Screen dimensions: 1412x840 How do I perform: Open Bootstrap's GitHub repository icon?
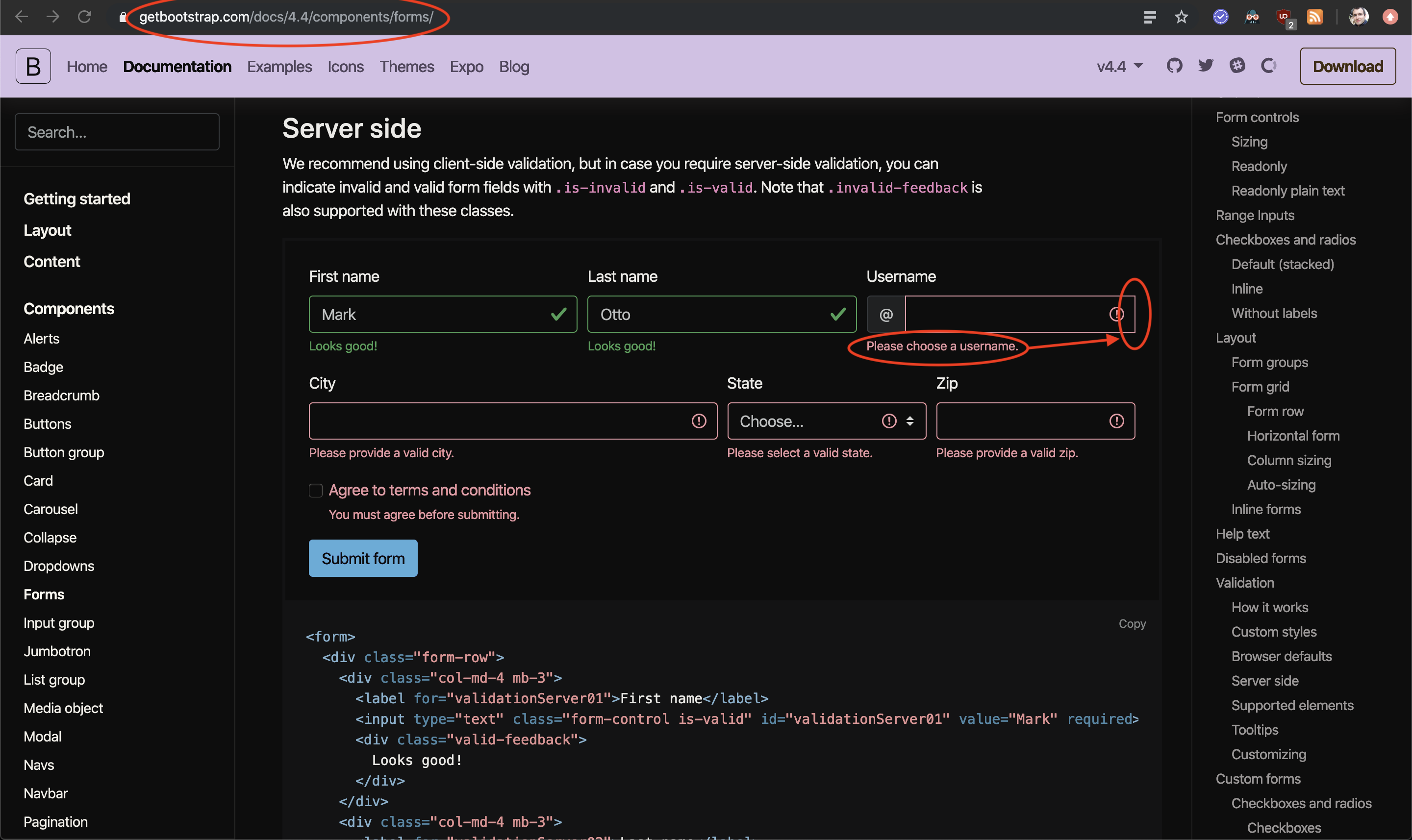[1175, 66]
